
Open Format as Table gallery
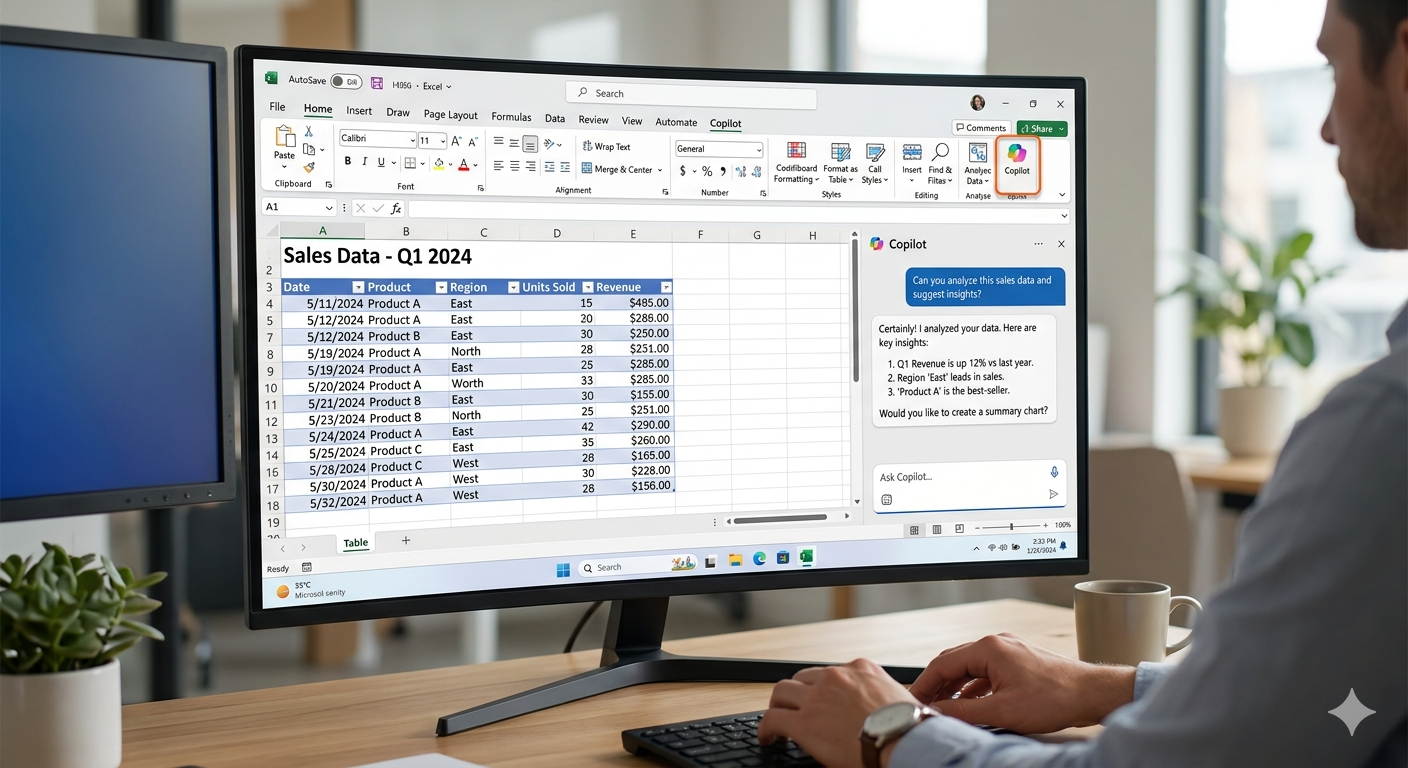click(x=841, y=163)
